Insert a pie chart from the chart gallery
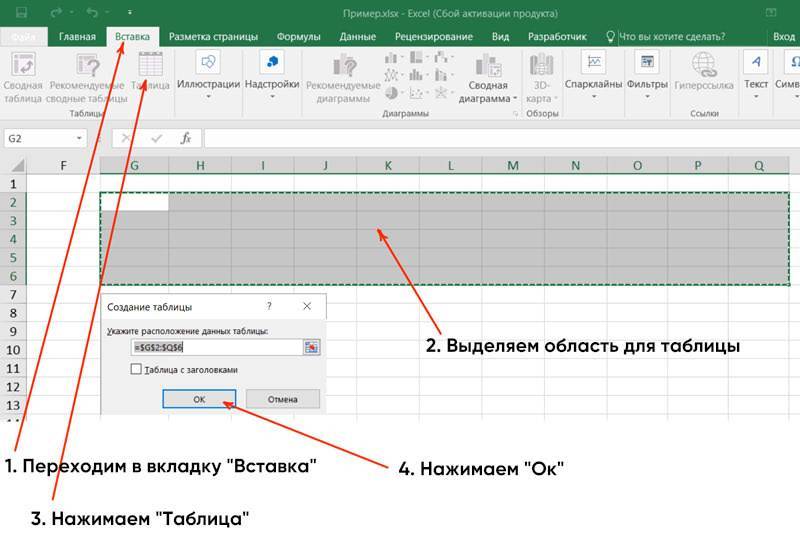Viewport: 800px width, 541px height. [391, 93]
